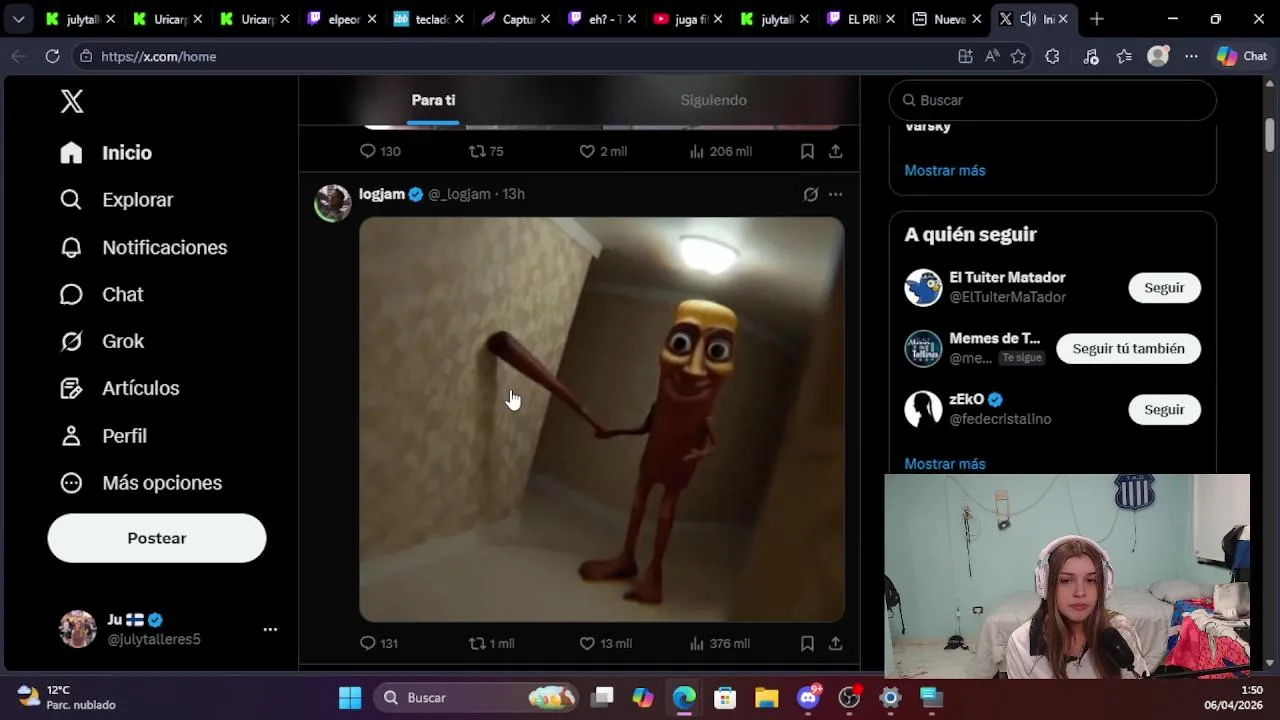Open zEkO profile avatar
The height and width of the screenshot is (720, 1280).
(923, 409)
